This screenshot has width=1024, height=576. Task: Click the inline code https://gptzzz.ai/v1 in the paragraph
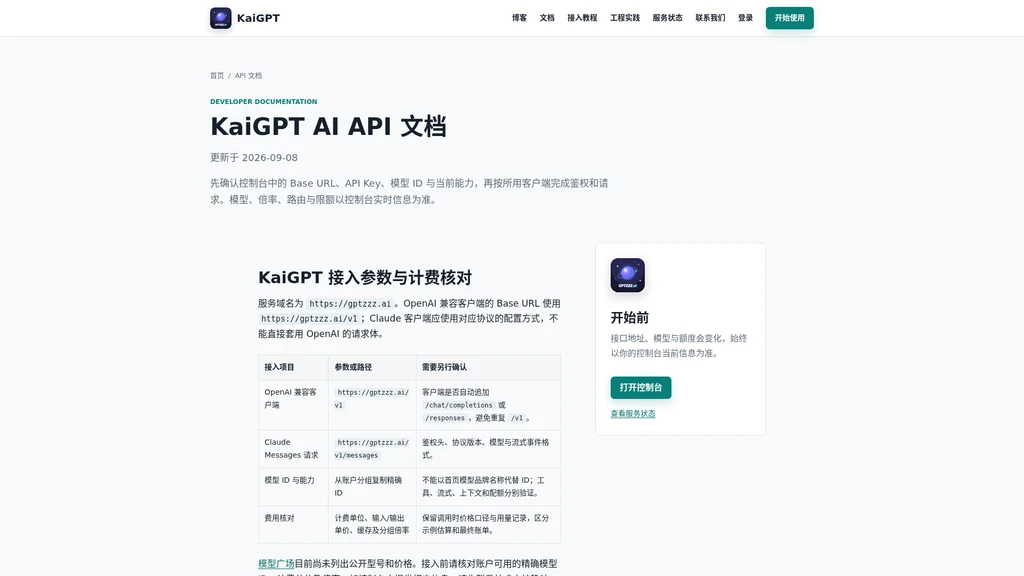(x=309, y=319)
